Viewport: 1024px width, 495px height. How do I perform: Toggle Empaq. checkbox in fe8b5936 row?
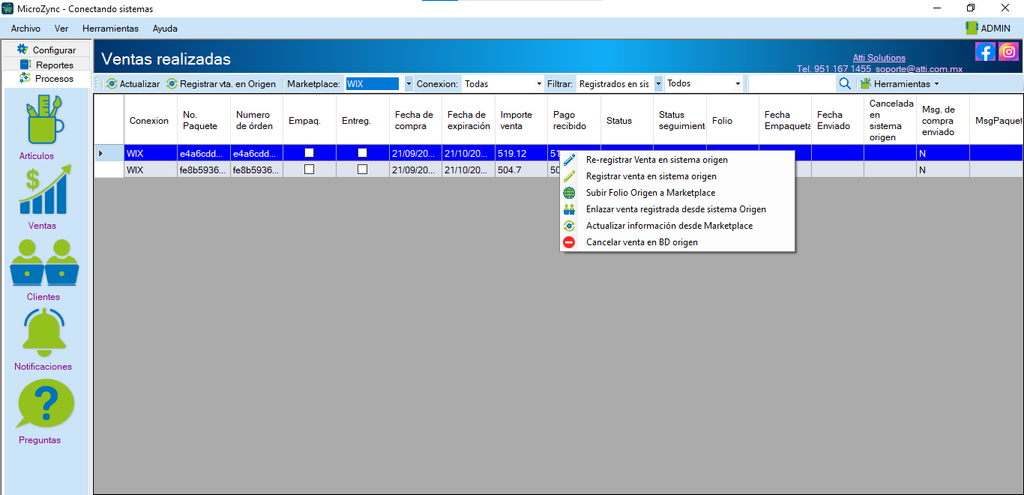click(310, 169)
